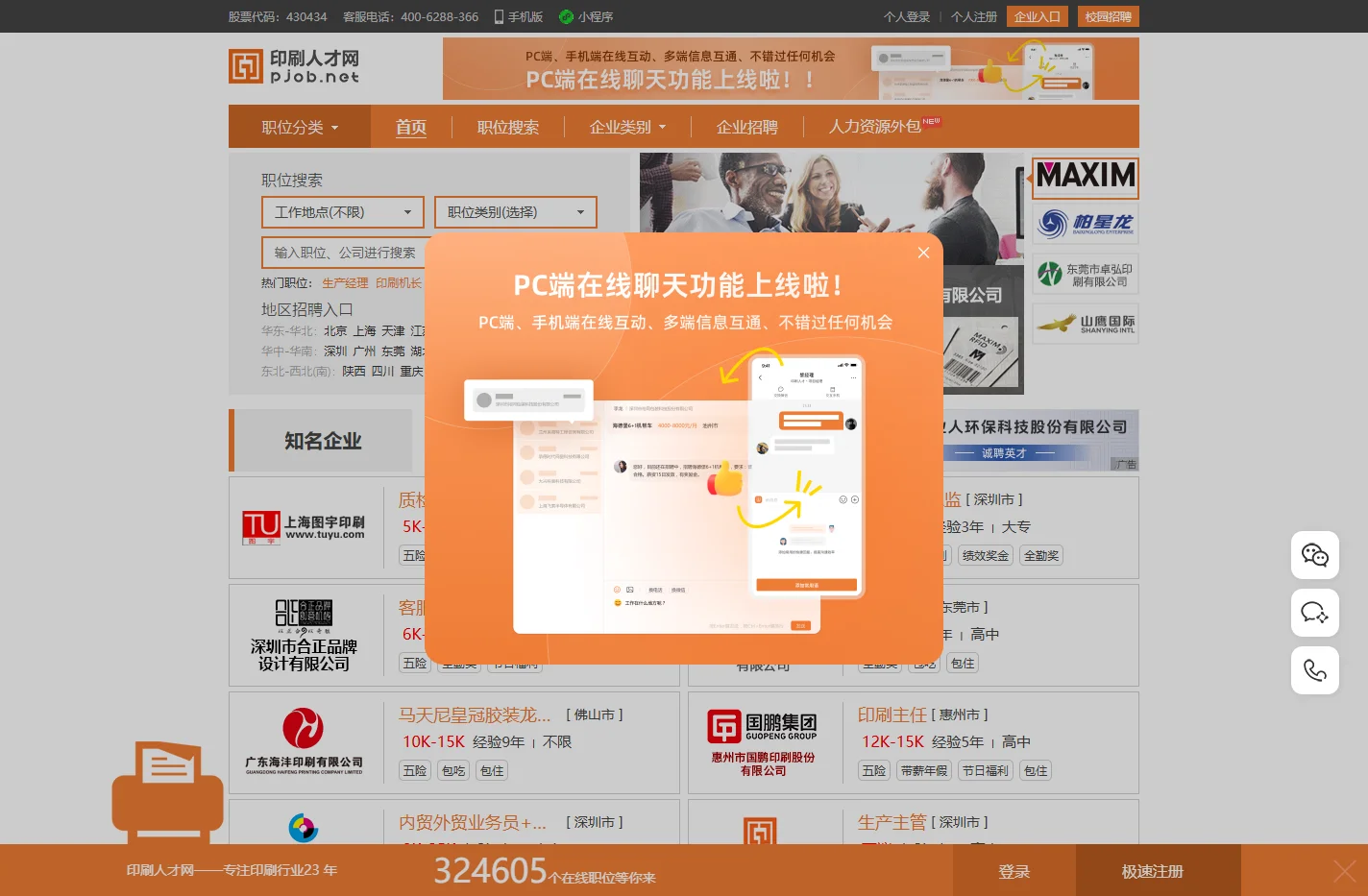
Task: Open the 人力资源外包 nav item
Action: [x=875, y=127]
